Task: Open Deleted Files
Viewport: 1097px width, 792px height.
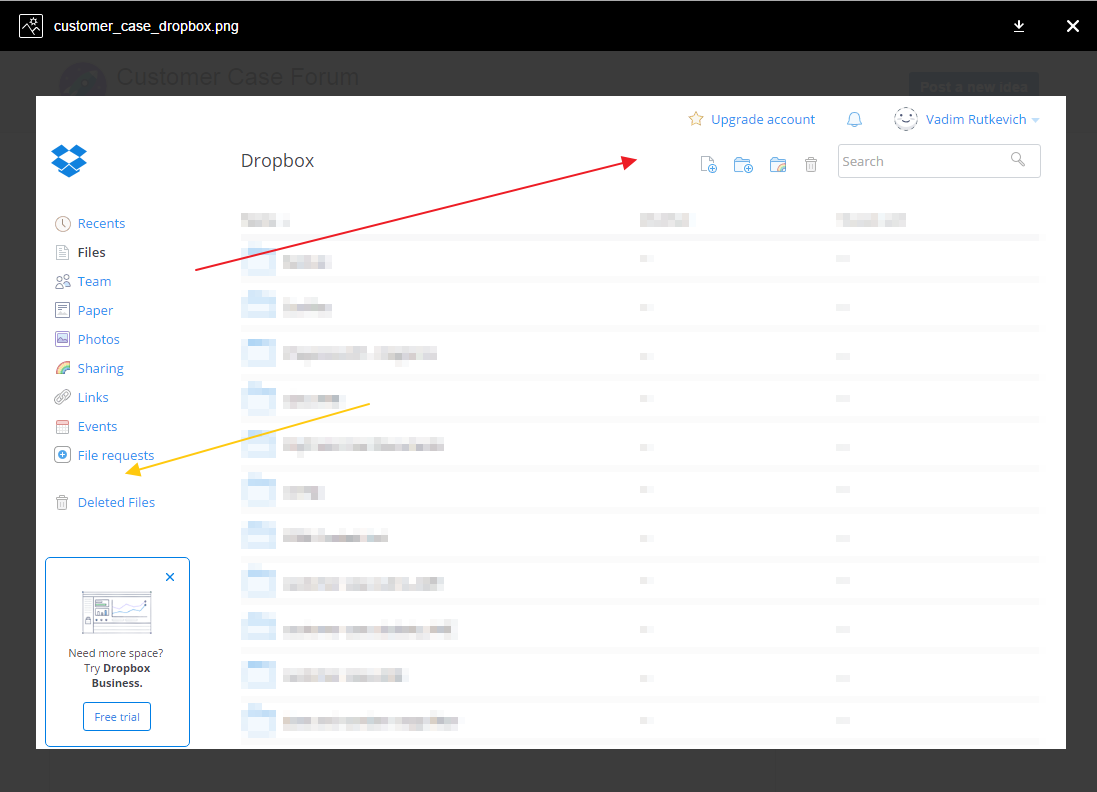Action: (116, 502)
